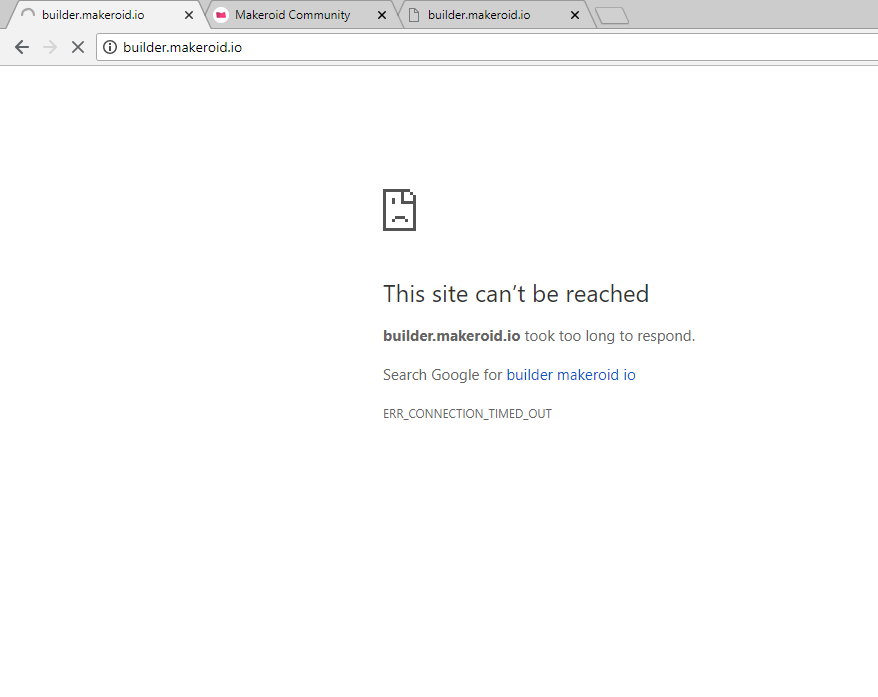Open the 'builder makeroid io' Google search link

571,375
